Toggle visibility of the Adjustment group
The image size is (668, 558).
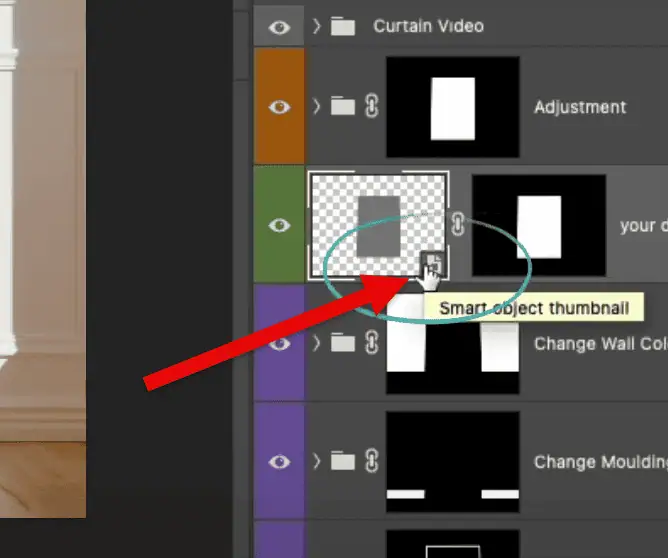pos(279,106)
